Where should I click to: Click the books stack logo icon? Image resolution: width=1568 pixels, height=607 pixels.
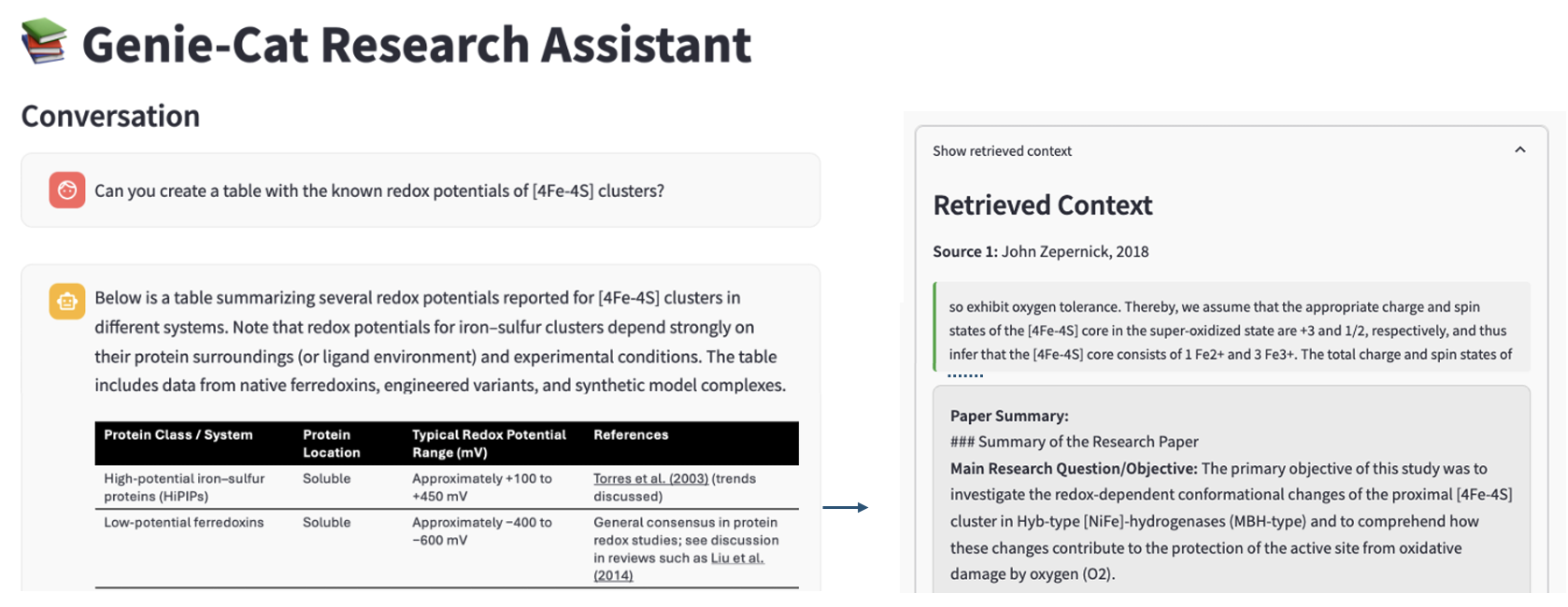click(44, 41)
